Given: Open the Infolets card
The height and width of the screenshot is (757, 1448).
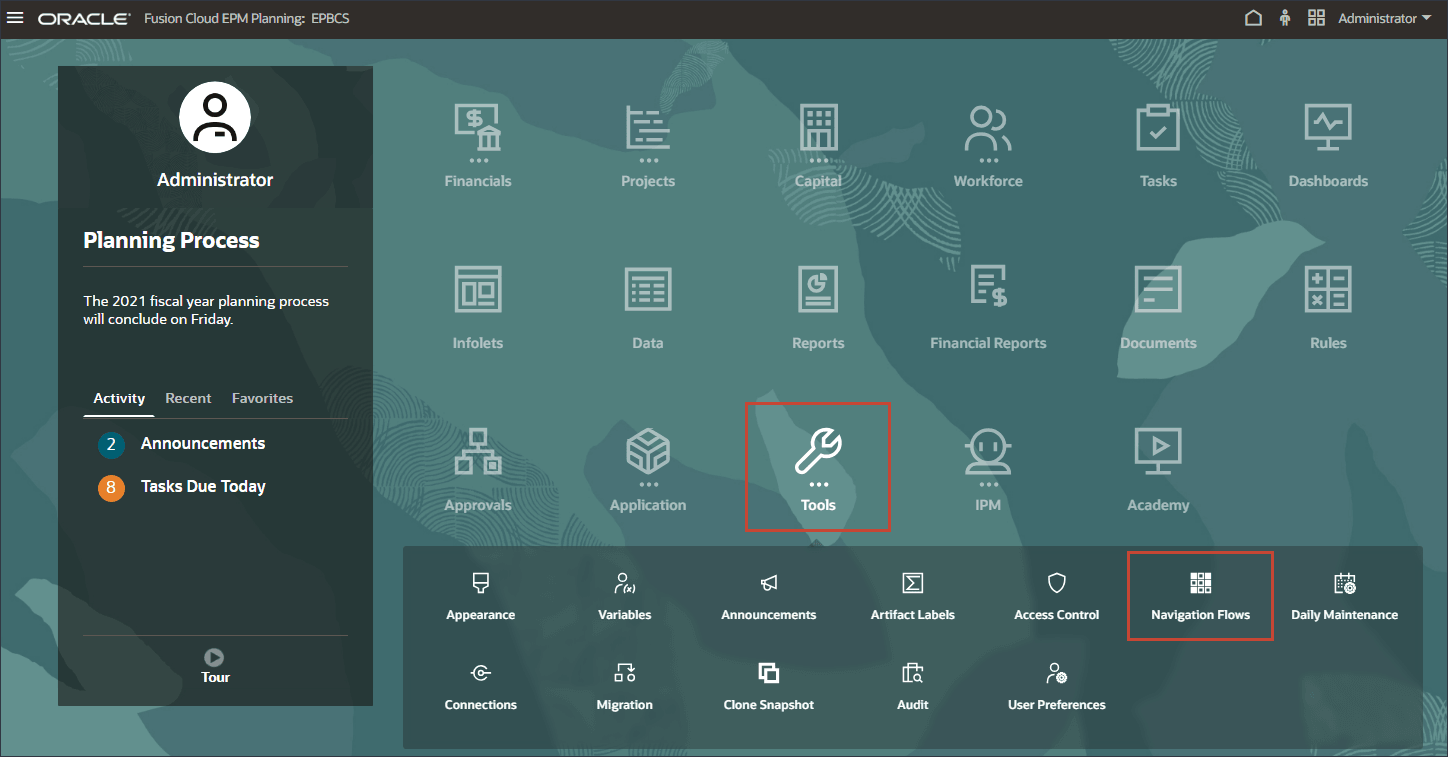Looking at the screenshot, I should 478,308.
